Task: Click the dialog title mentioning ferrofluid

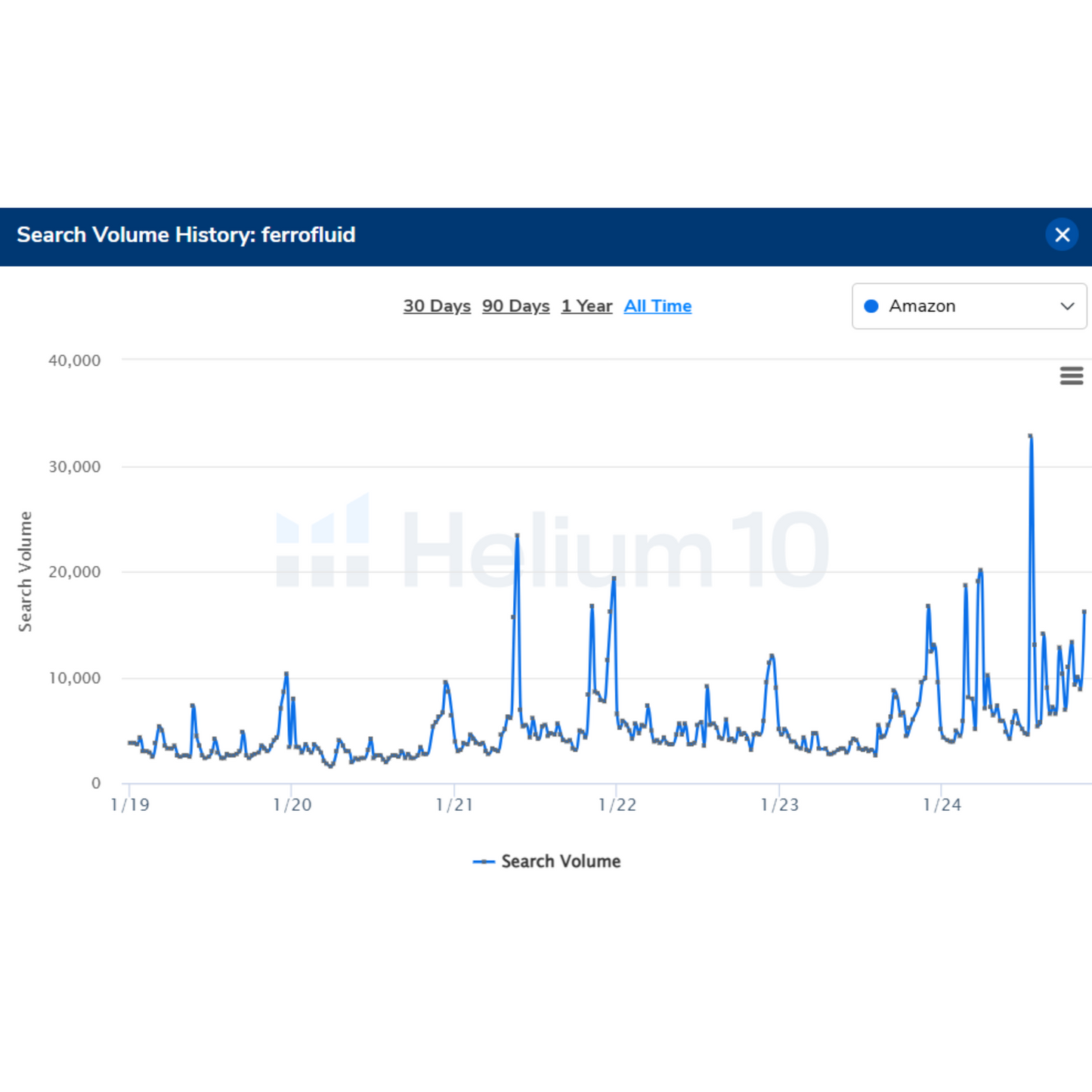Action: 186,235
